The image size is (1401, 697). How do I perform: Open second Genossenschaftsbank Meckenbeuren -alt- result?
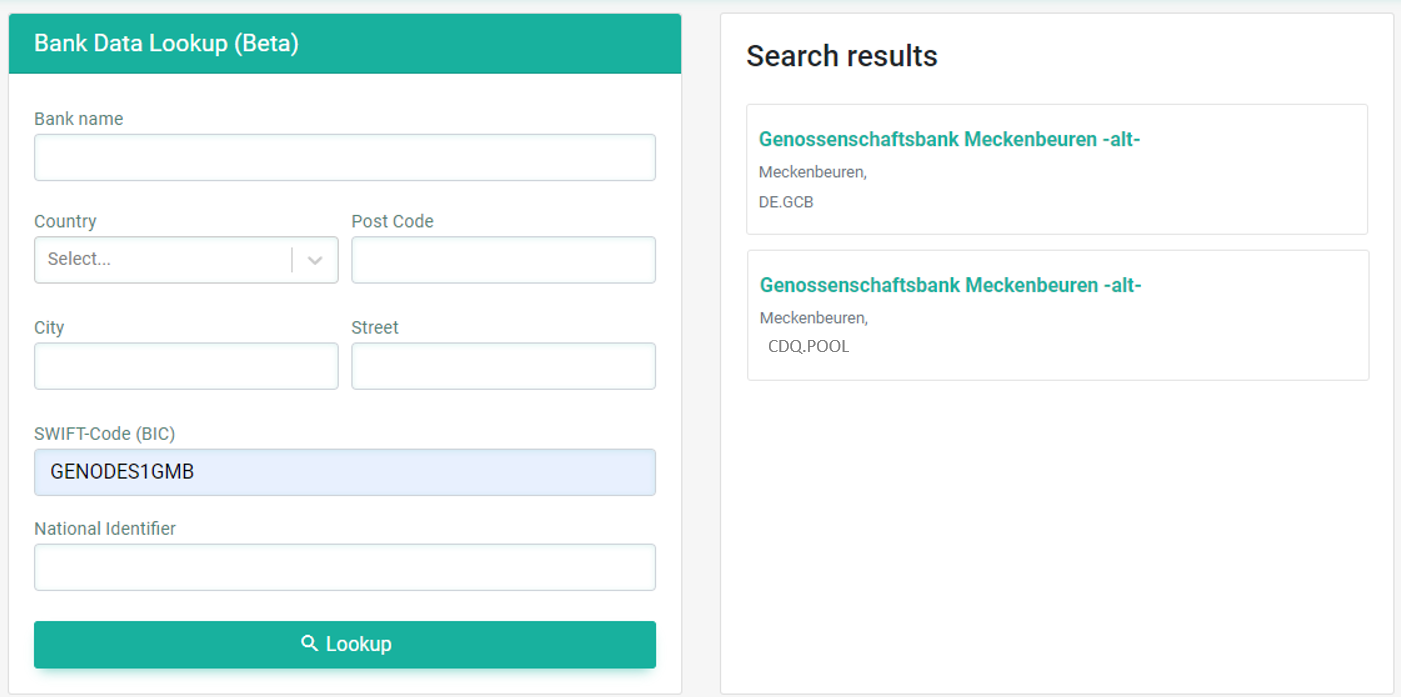click(950, 286)
